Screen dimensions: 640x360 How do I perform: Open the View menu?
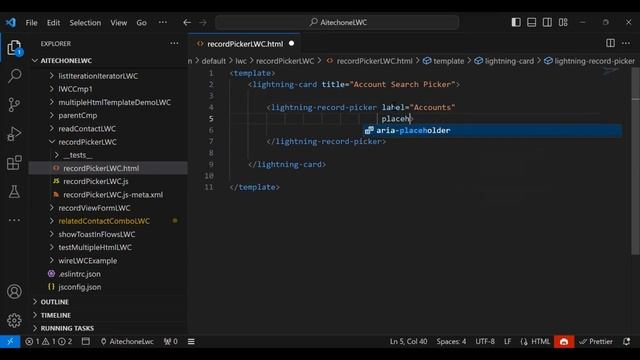118,22
